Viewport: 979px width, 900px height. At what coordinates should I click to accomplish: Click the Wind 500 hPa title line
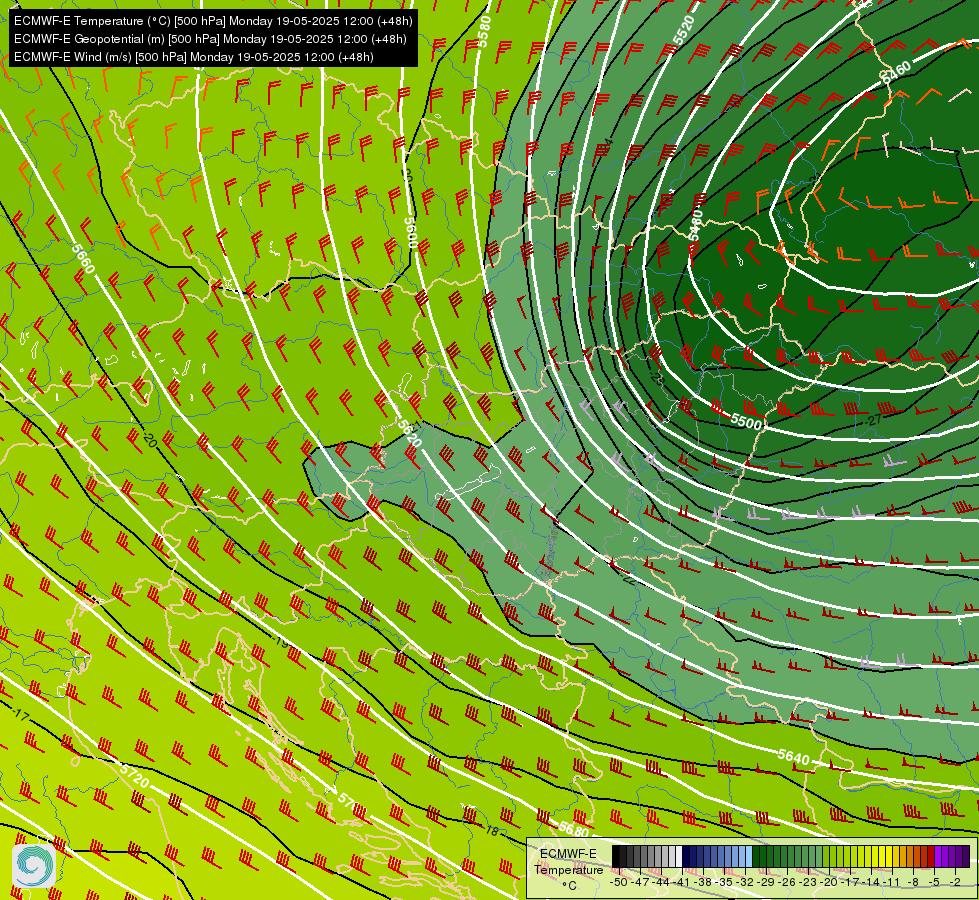pyautogui.click(x=194, y=57)
